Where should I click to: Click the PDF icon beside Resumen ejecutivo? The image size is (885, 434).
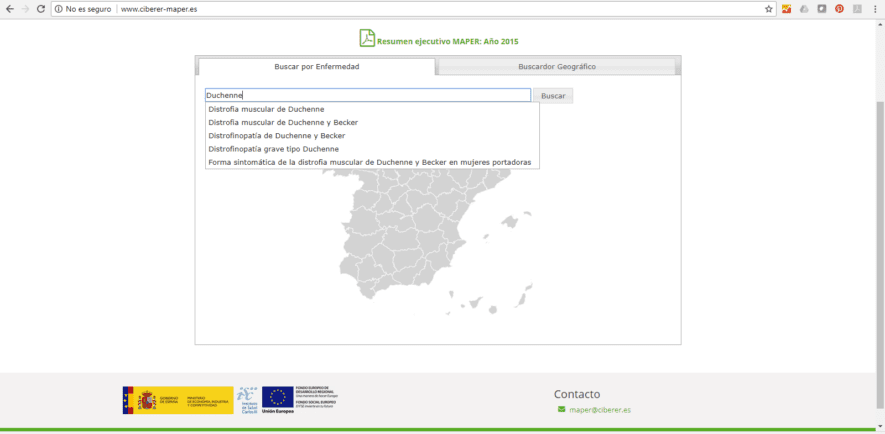[x=367, y=39]
